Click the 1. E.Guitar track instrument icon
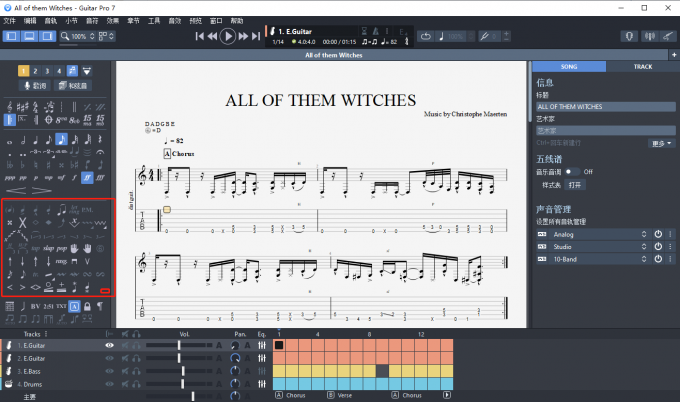Screen dimensions: 680x402 [x=9, y=345]
